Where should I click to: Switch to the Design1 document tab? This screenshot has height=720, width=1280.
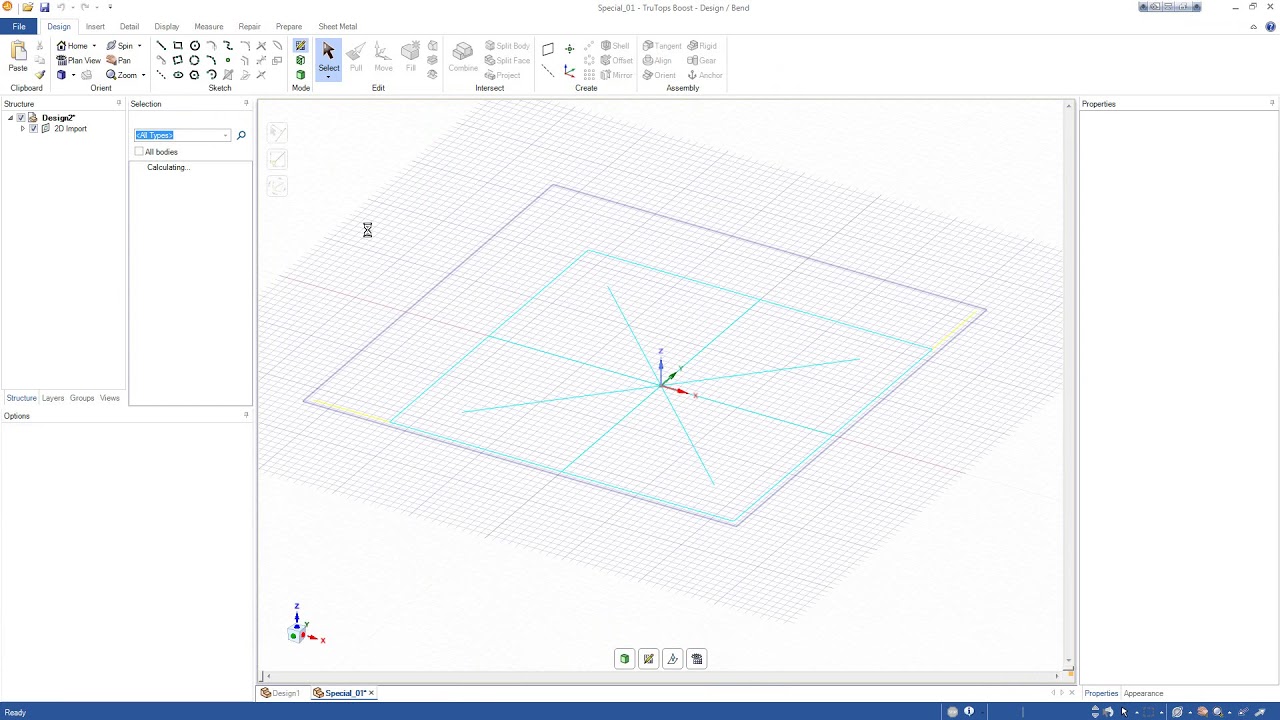point(281,693)
